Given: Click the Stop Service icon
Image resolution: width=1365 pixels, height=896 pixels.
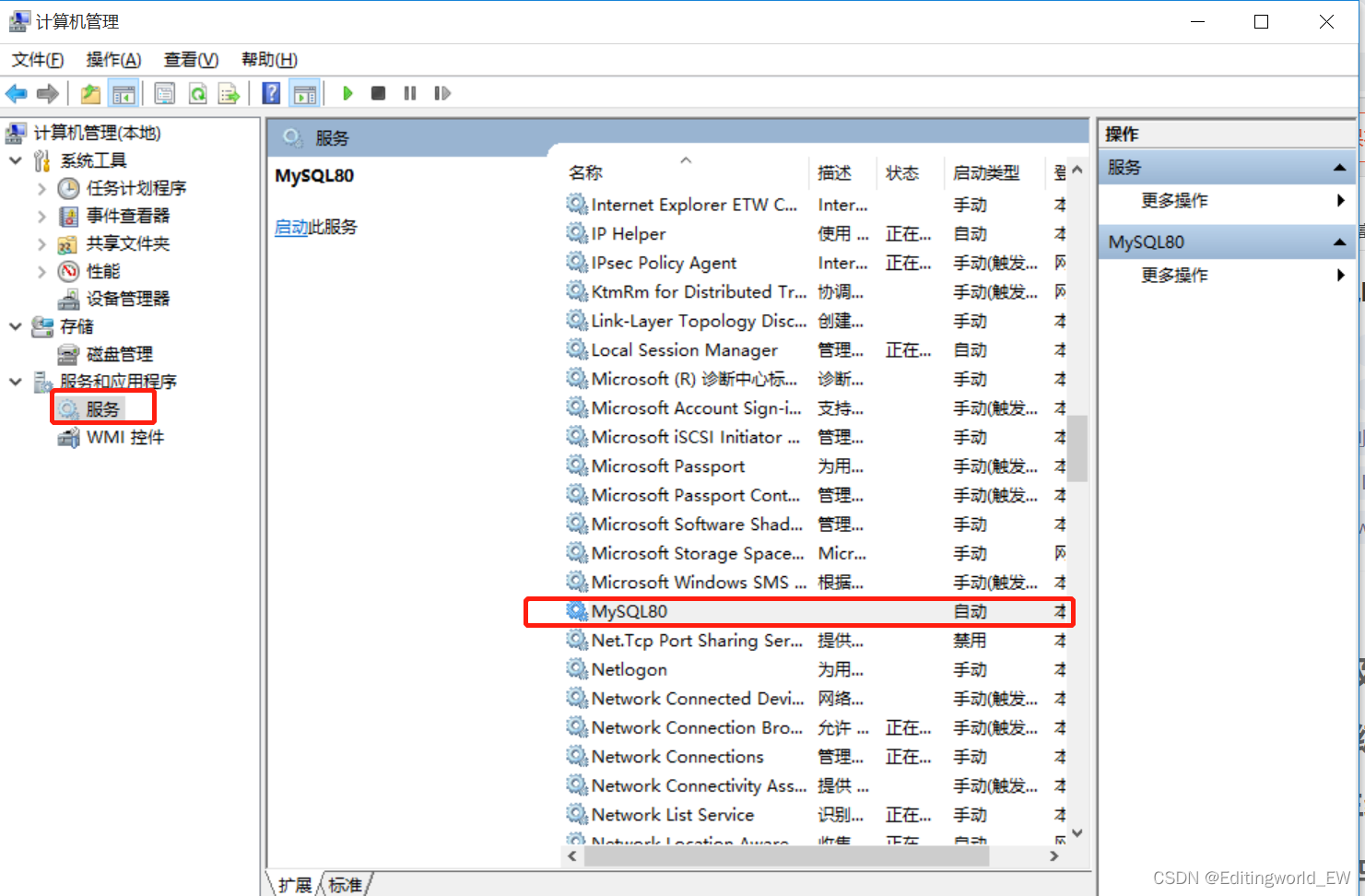Looking at the screenshot, I should point(378,92).
